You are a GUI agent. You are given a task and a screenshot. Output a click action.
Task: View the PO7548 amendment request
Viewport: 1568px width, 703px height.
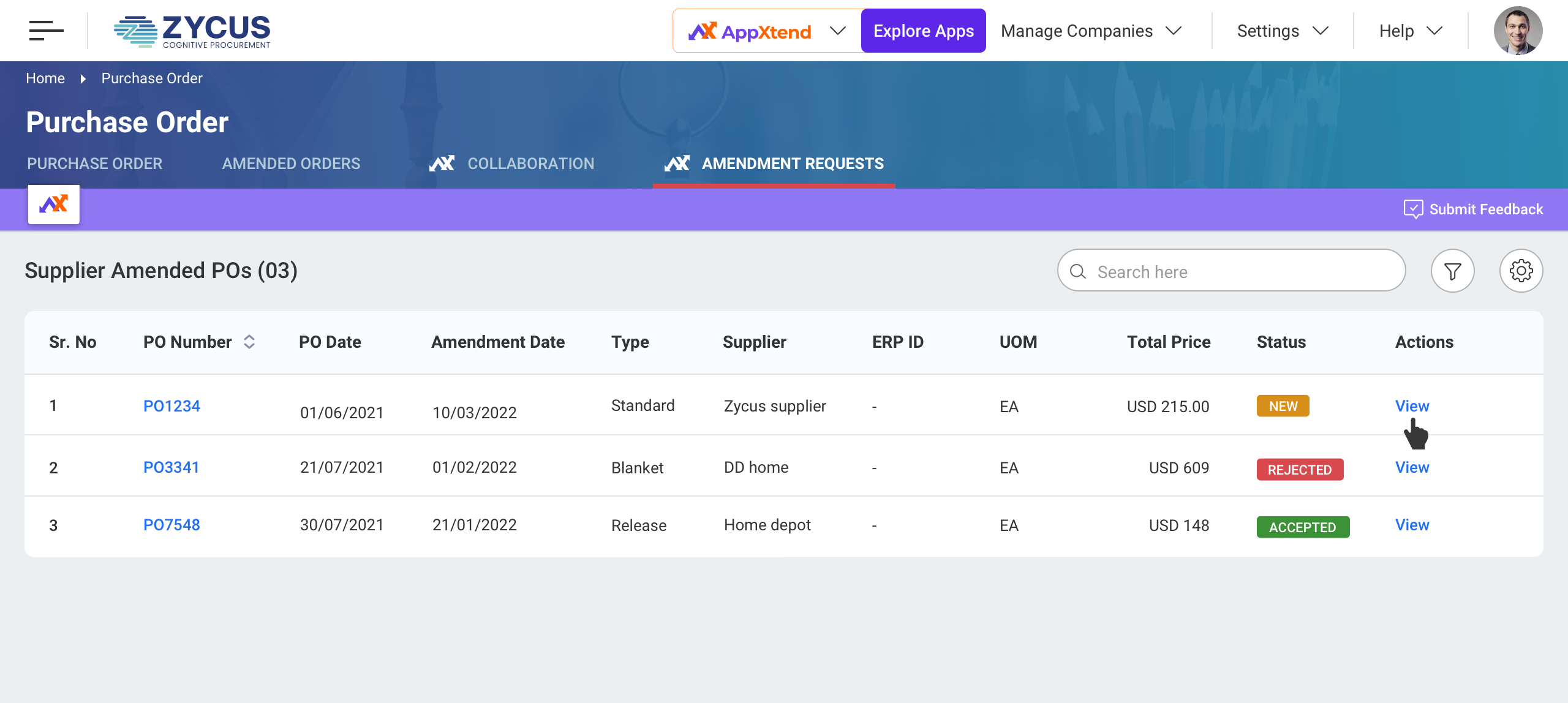click(x=1412, y=525)
